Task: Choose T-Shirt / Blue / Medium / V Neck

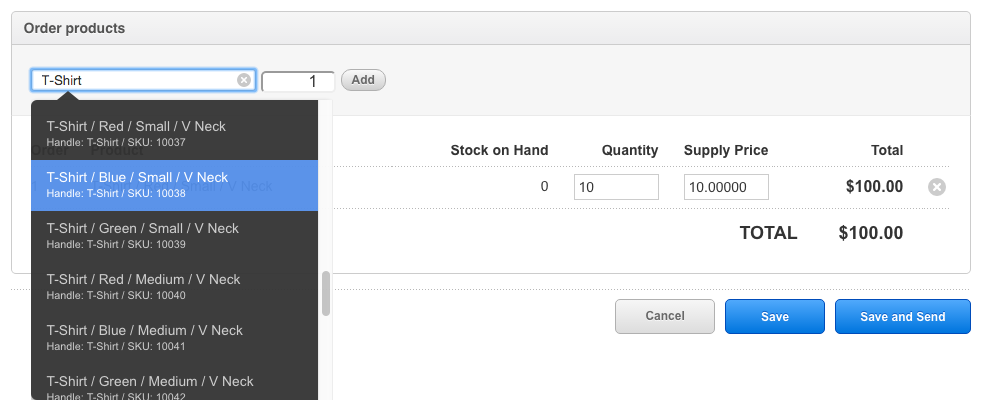Action: (174, 337)
